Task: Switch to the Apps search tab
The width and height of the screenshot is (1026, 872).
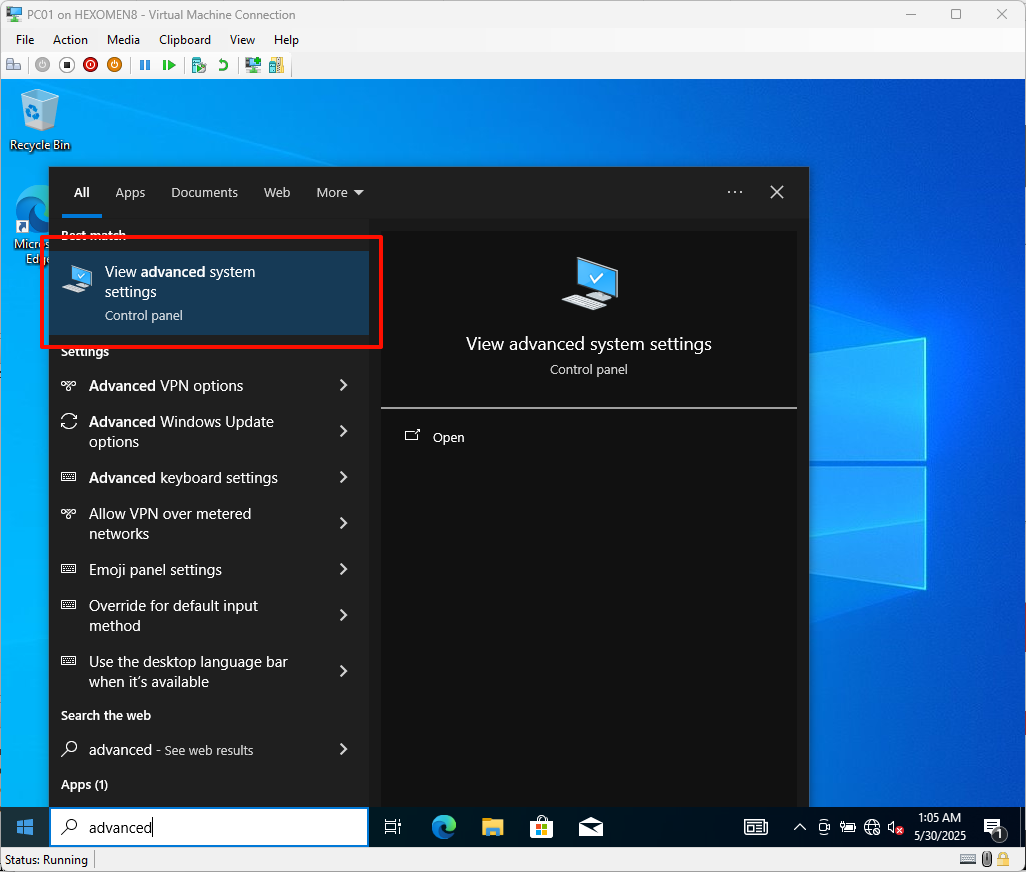Action: coord(130,193)
